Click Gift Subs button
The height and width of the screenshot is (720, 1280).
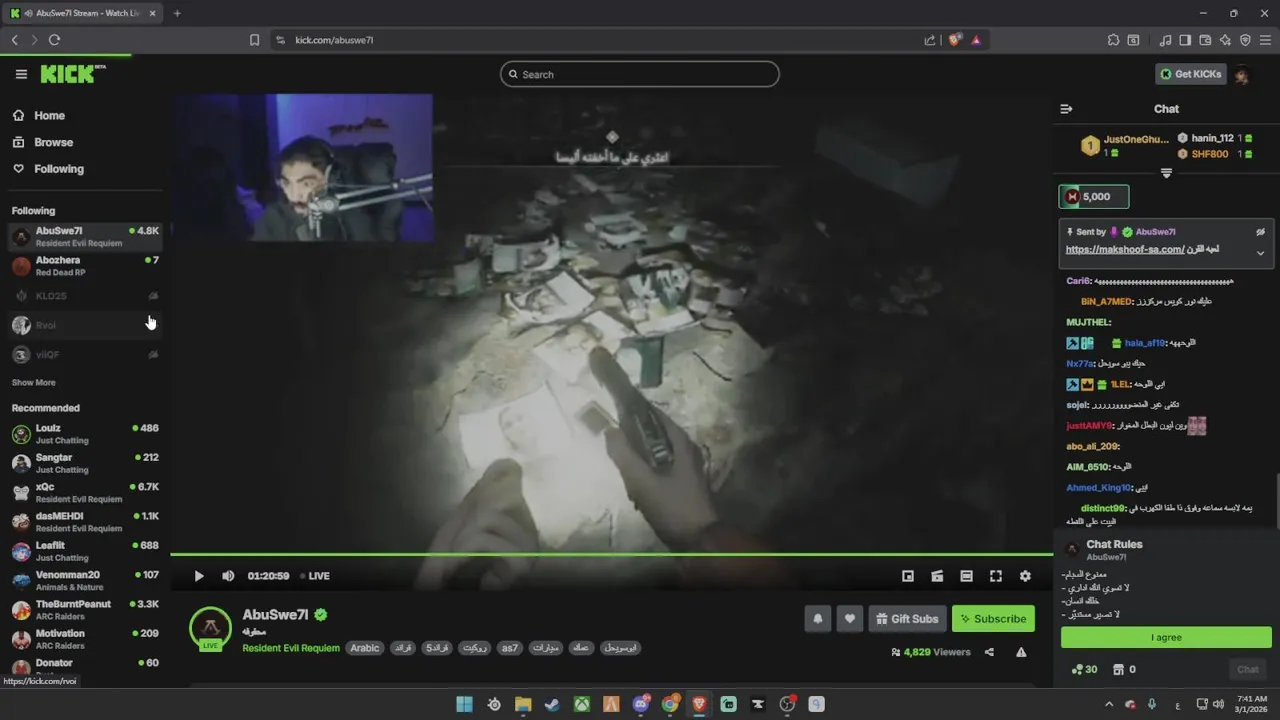click(x=907, y=619)
